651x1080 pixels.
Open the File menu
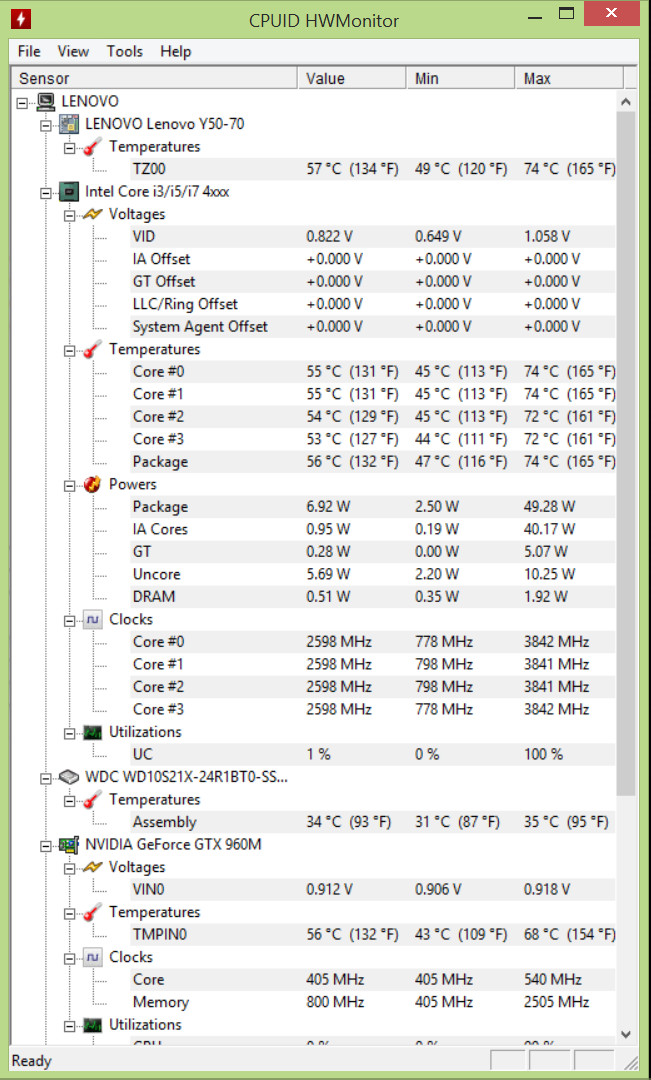click(29, 51)
